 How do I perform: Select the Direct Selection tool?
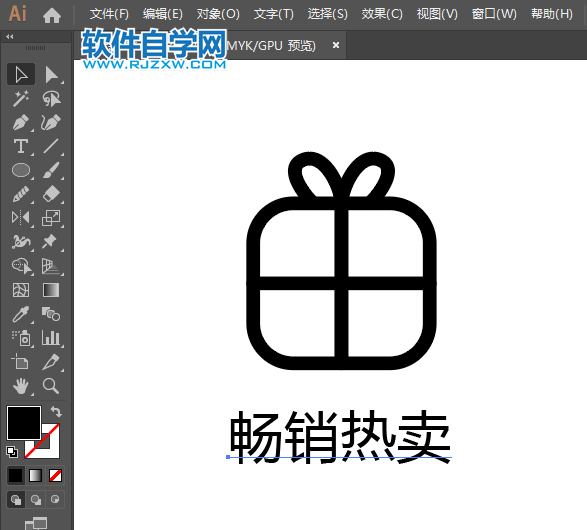pyautogui.click(x=51, y=74)
